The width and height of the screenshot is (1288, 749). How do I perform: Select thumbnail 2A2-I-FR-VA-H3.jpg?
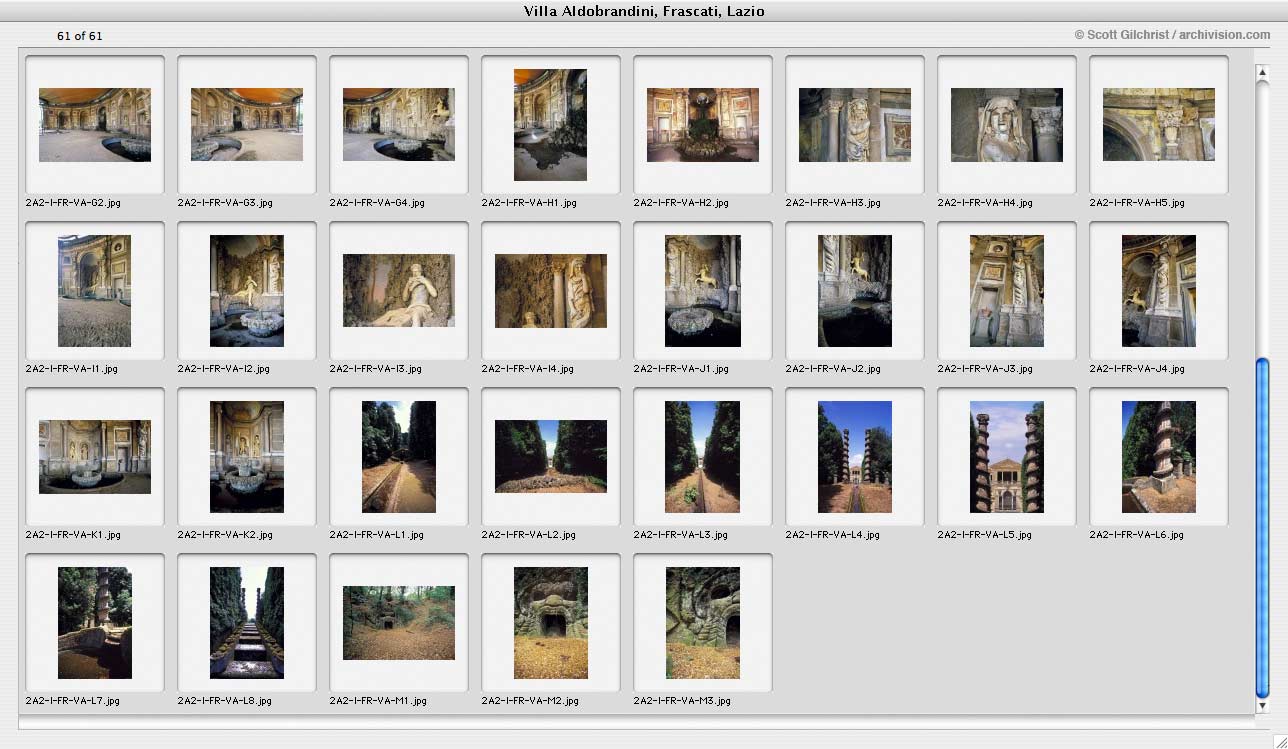(855, 125)
